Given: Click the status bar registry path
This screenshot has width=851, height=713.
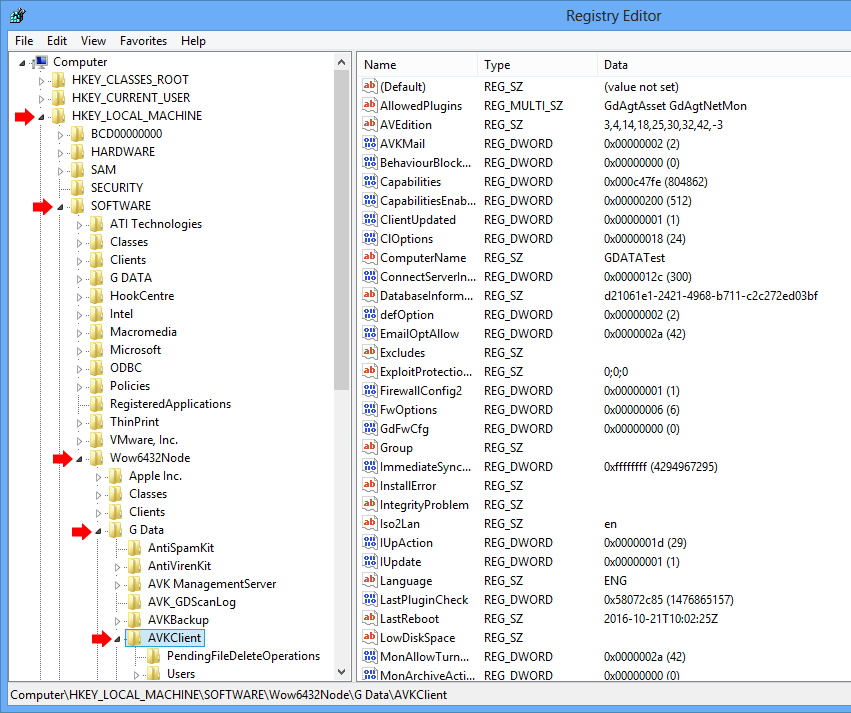Looking at the screenshot, I should coord(228,695).
